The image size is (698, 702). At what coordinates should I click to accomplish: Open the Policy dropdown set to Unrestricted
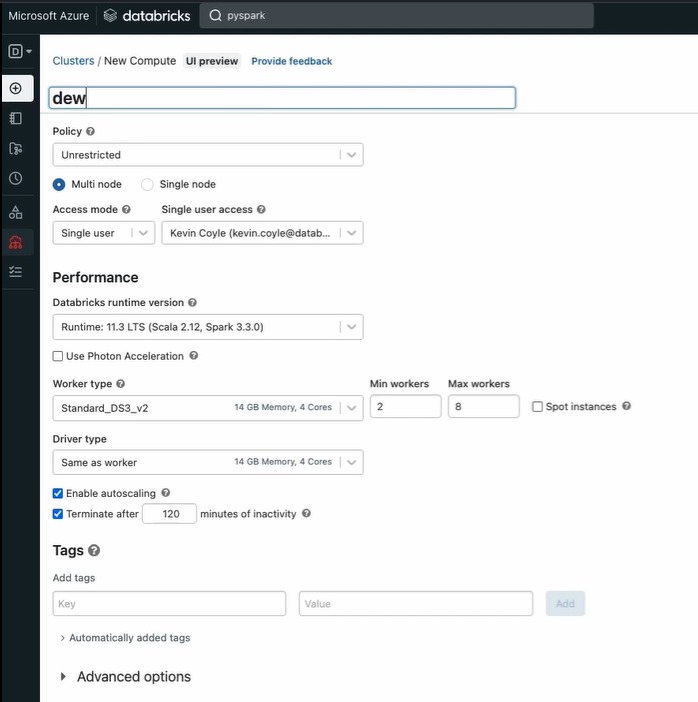(x=208, y=155)
